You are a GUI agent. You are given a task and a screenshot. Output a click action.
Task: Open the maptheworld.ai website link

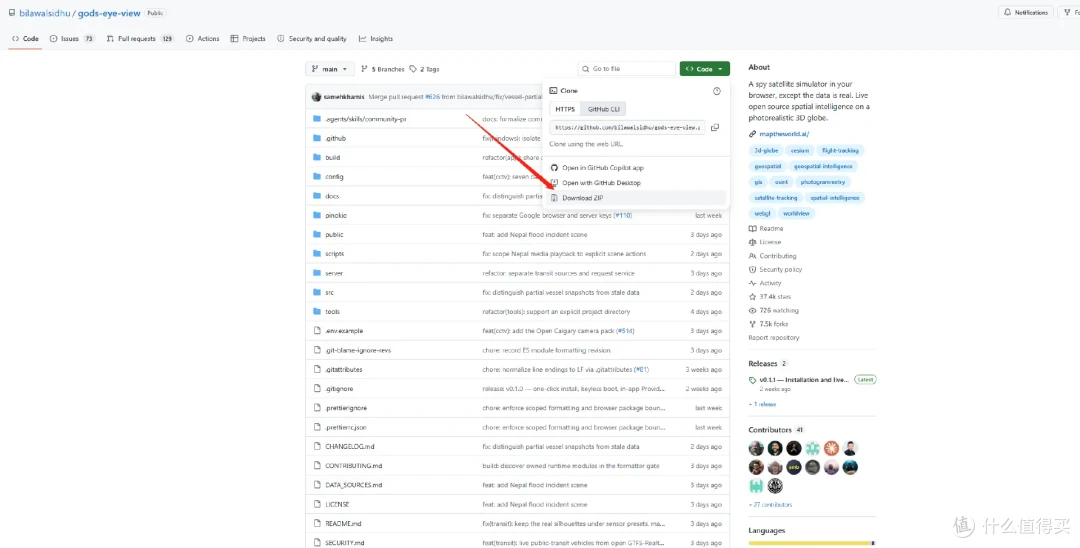click(784, 134)
